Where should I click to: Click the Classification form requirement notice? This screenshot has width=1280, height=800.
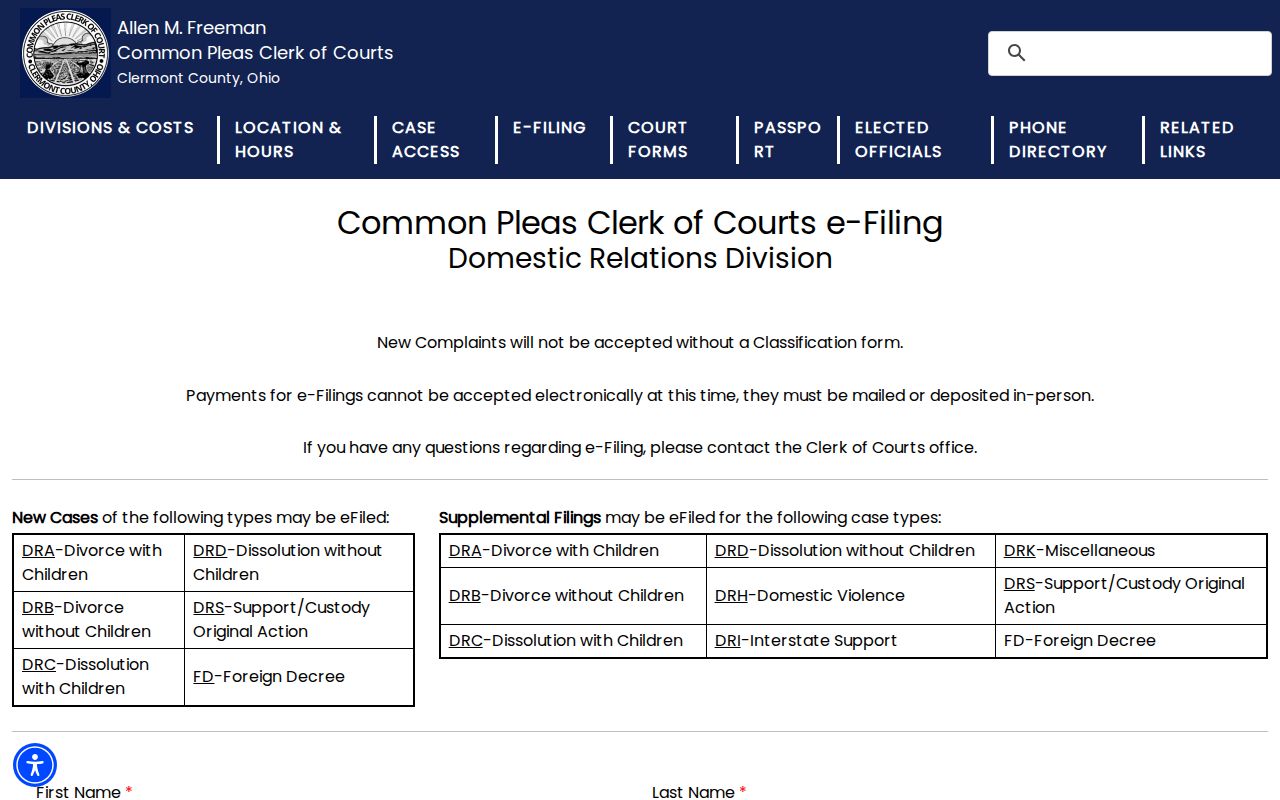[640, 343]
